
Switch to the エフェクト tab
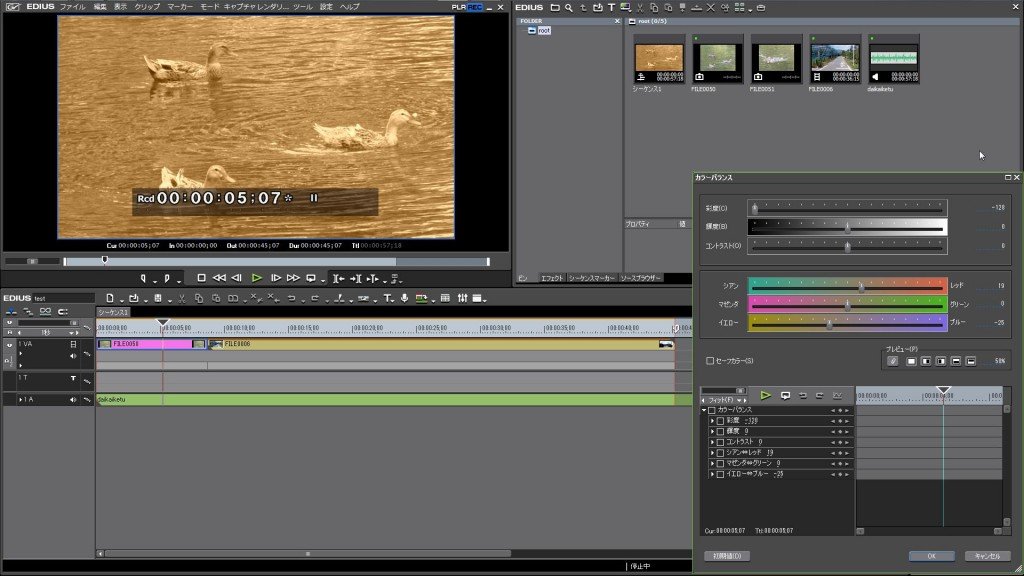pyautogui.click(x=552, y=278)
